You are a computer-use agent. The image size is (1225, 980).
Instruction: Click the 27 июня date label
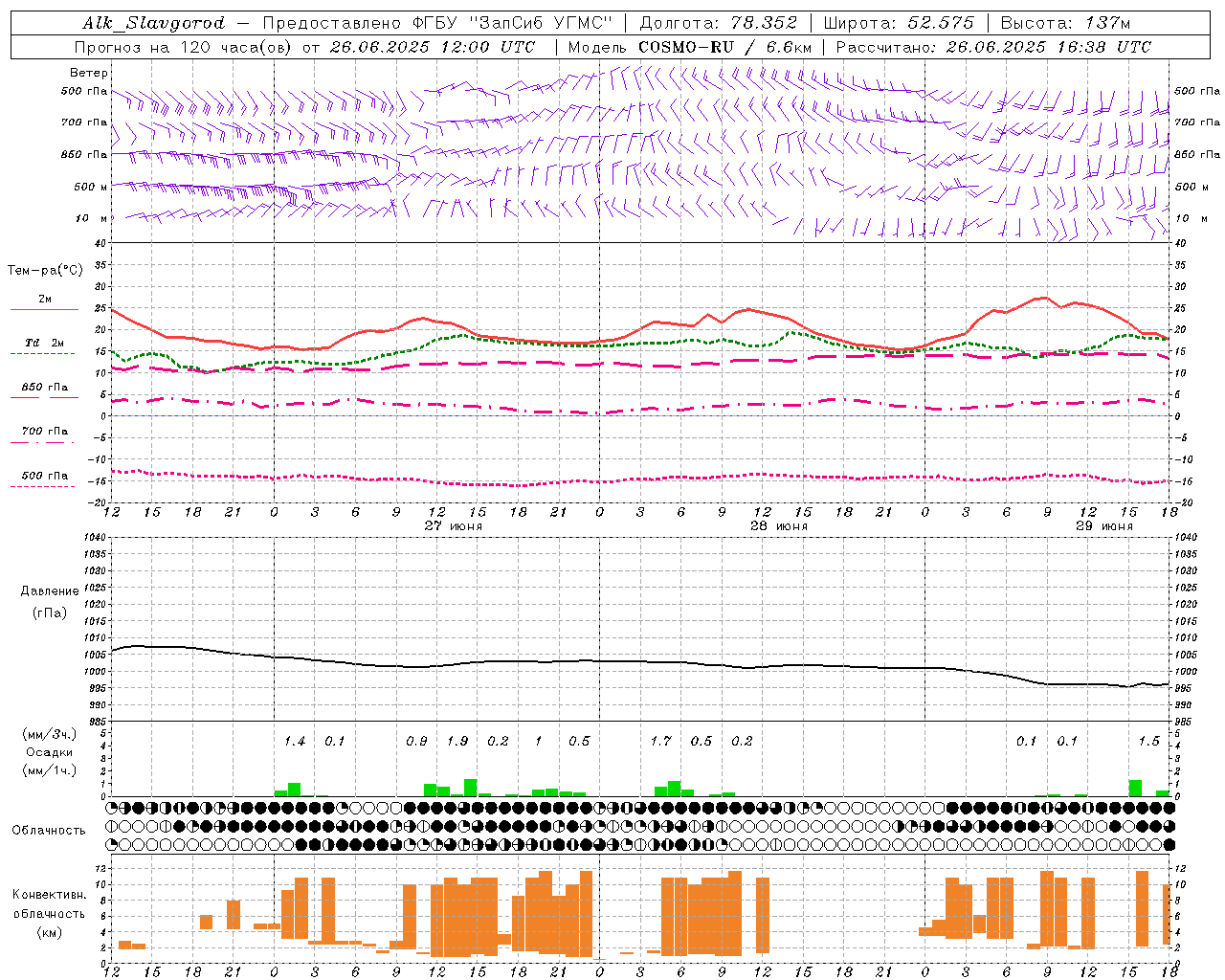pyautogui.click(x=453, y=526)
